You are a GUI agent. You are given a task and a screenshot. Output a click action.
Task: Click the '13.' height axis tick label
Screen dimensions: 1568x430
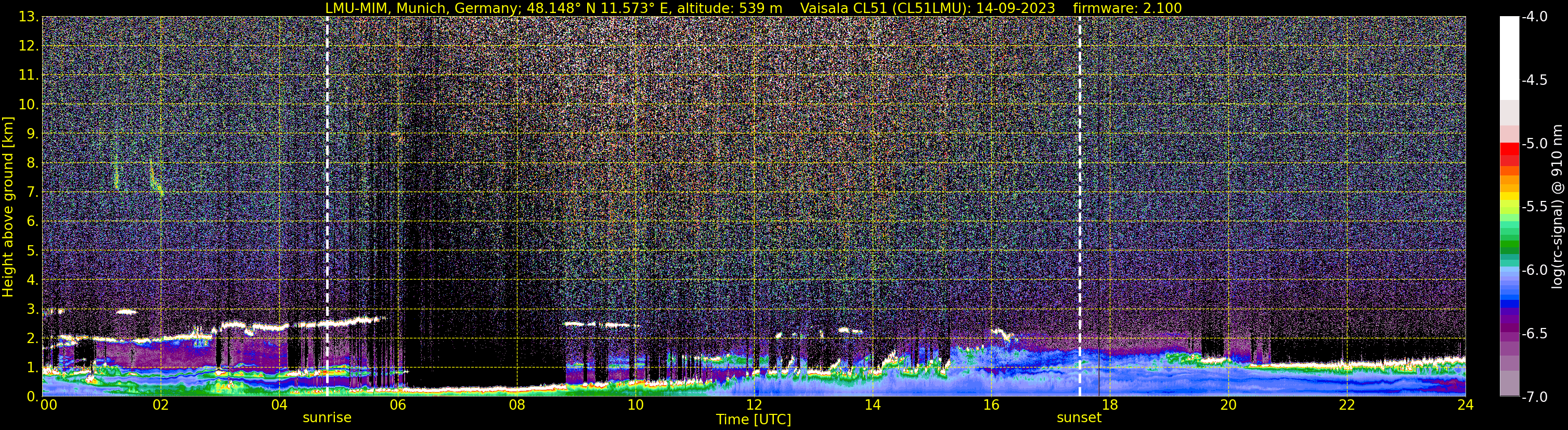click(x=29, y=17)
